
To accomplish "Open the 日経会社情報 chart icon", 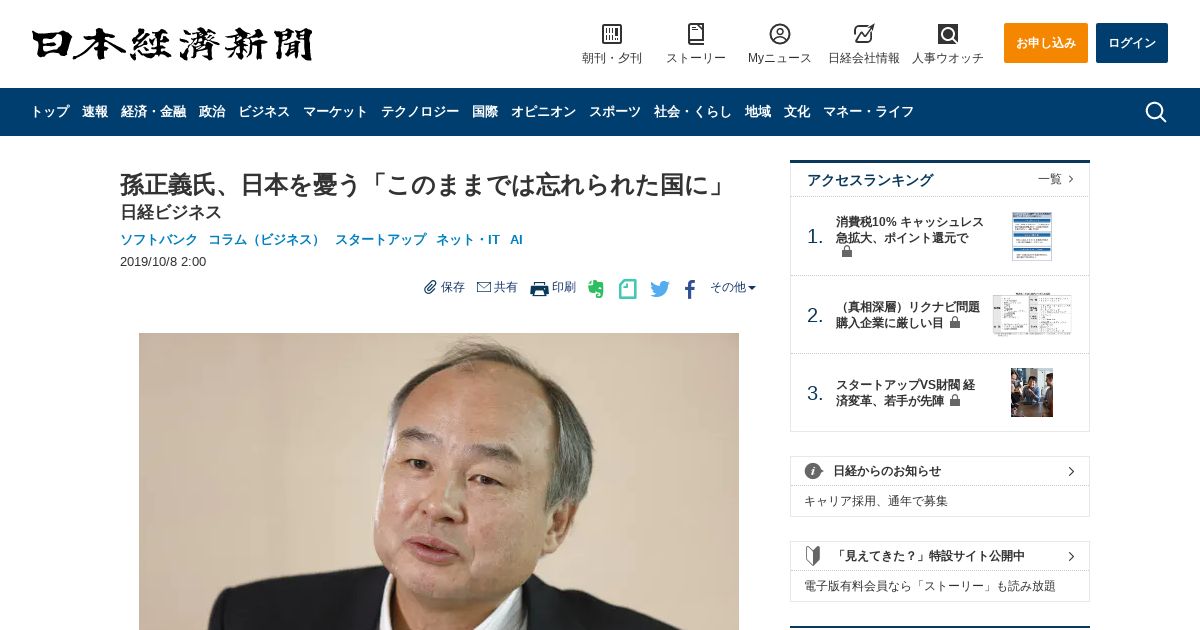I will (x=864, y=34).
